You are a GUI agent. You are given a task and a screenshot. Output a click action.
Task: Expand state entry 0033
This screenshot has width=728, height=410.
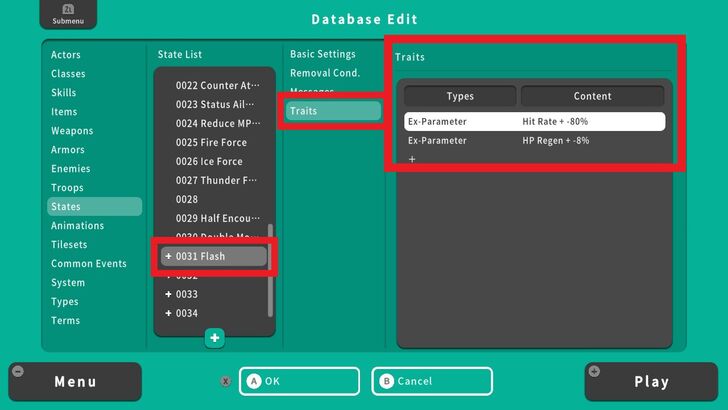click(168, 295)
